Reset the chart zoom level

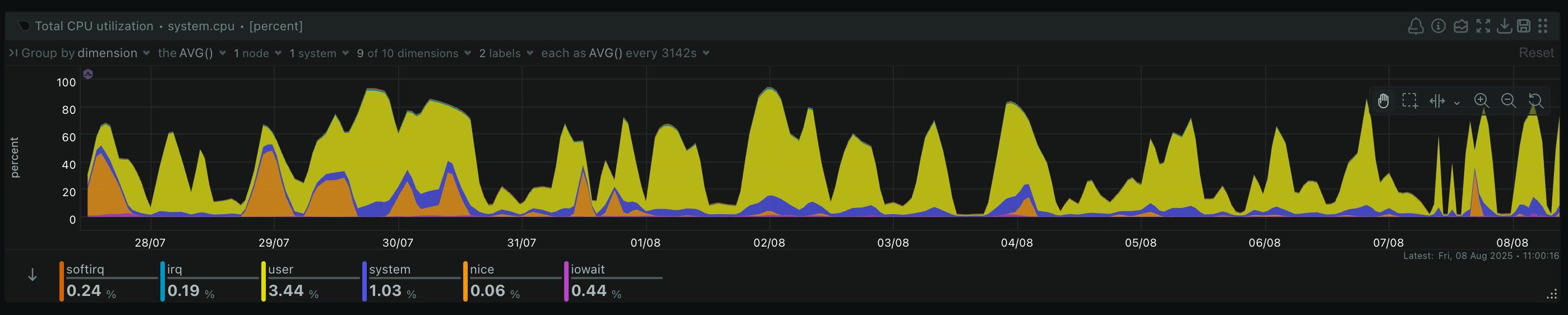[1535, 101]
